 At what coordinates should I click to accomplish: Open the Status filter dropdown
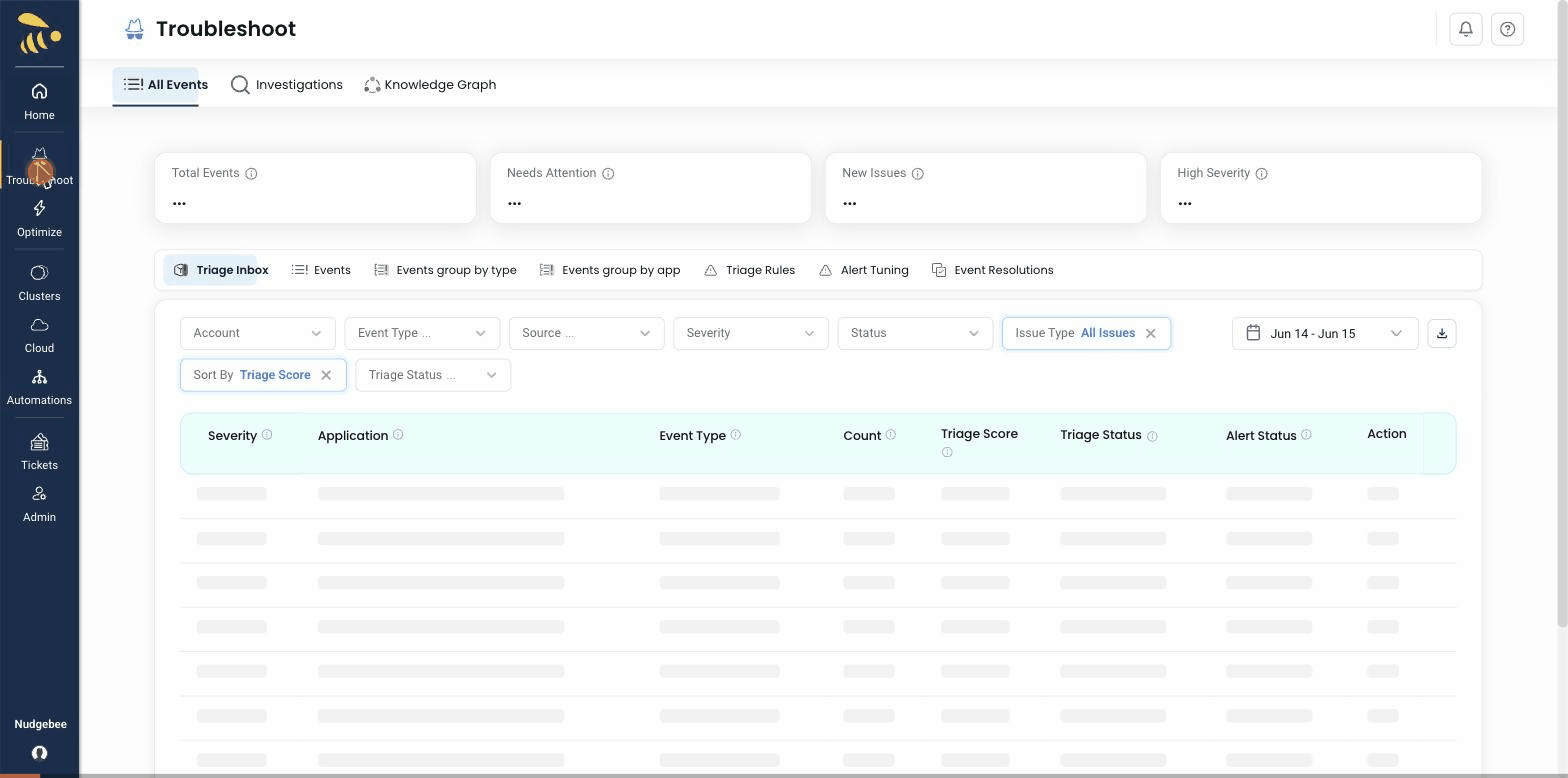click(915, 333)
